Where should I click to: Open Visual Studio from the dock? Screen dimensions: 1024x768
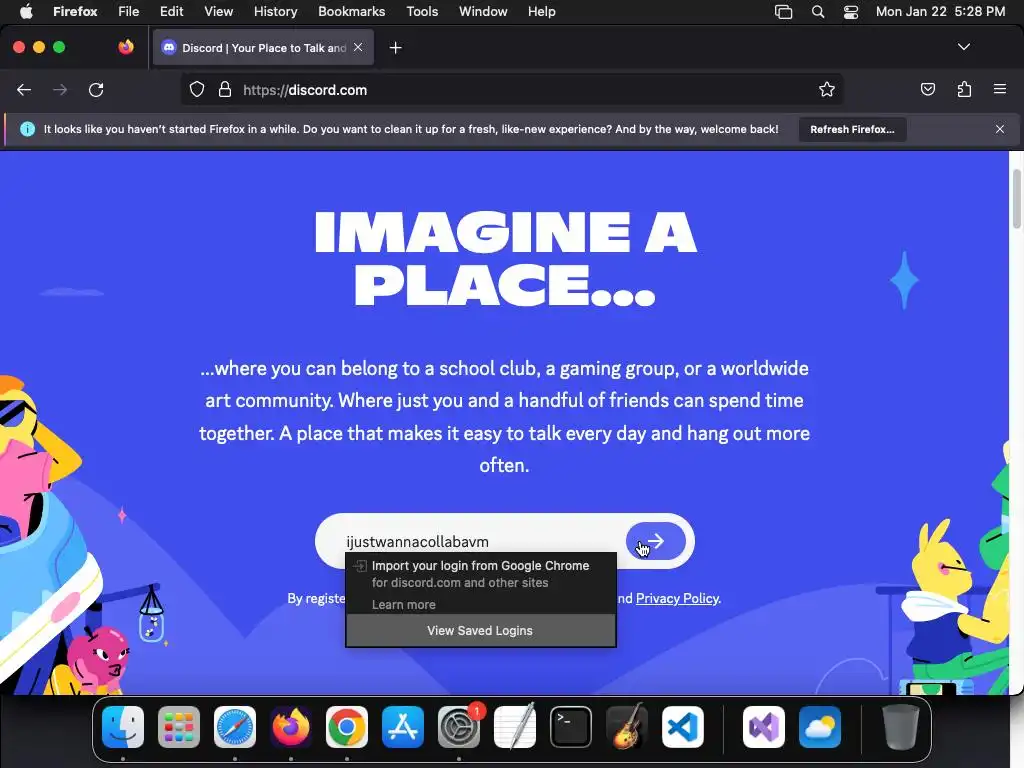pyautogui.click(x=764, y=727)
